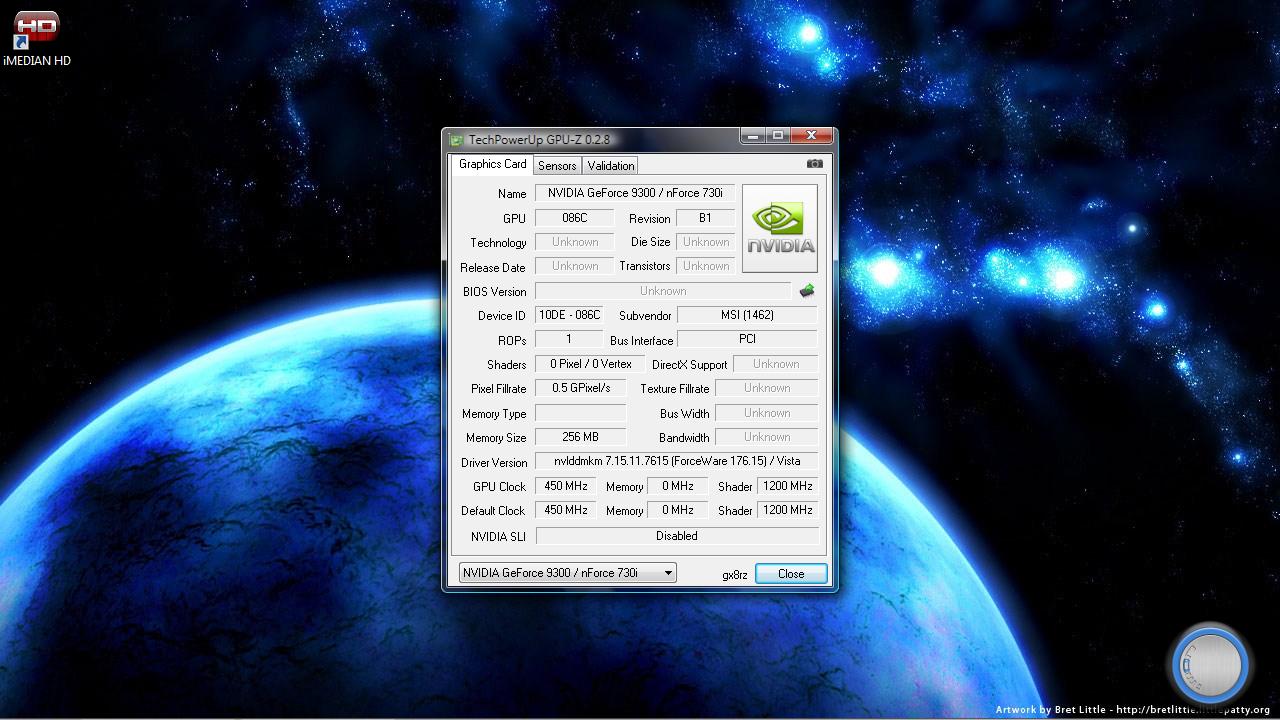The height and width of the screenshot is (720, 1280).
Task: Click the Default Clock row Shader 1200 MHz field
Action: tap(788, 510)
